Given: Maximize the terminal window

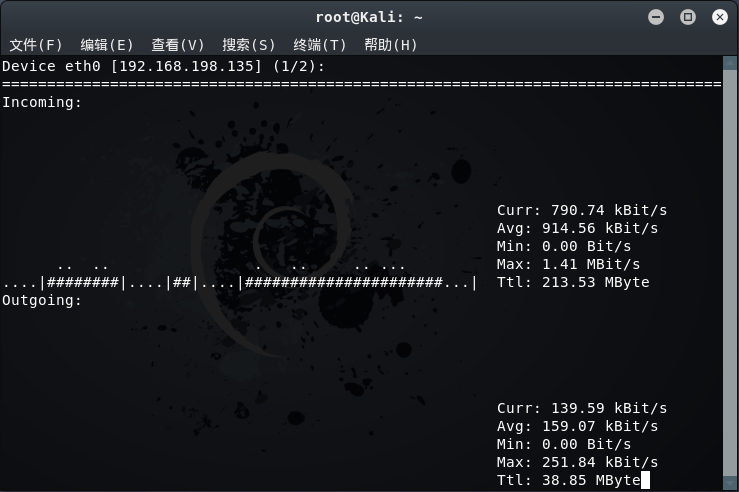Looking at the screenshot, I should pos(688,17).
